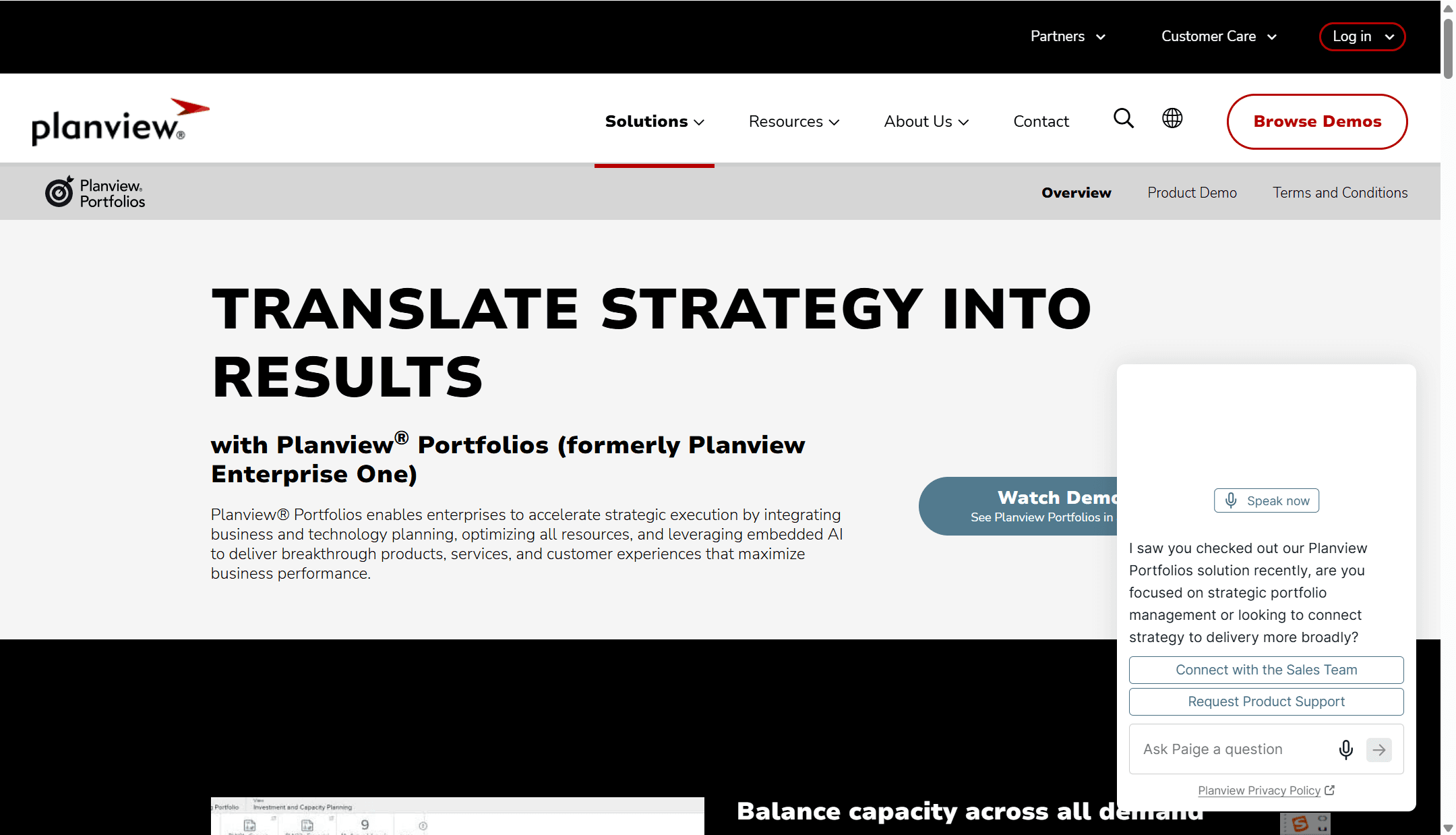Switch to the Product Demo tab
Screen dimensions: 1456x835
click(x=1192, y=193)
